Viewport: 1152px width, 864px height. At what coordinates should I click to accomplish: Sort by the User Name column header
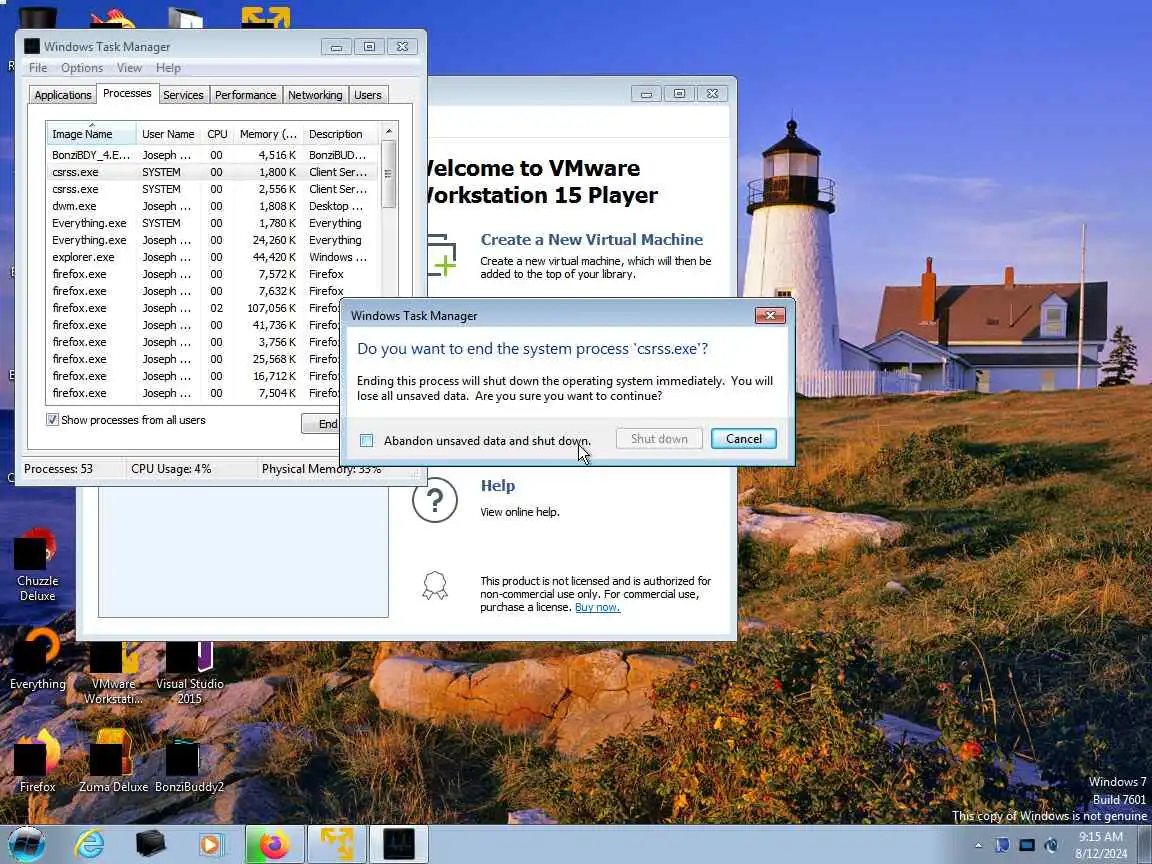168,134
